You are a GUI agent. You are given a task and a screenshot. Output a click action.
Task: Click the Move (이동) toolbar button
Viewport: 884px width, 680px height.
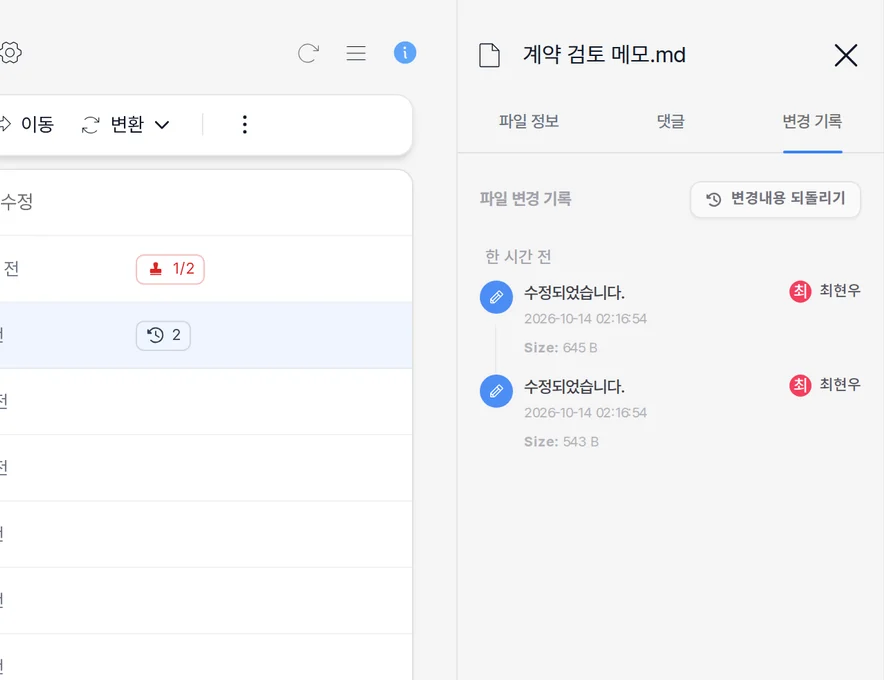pyautogui.click(x=27, y=124)
